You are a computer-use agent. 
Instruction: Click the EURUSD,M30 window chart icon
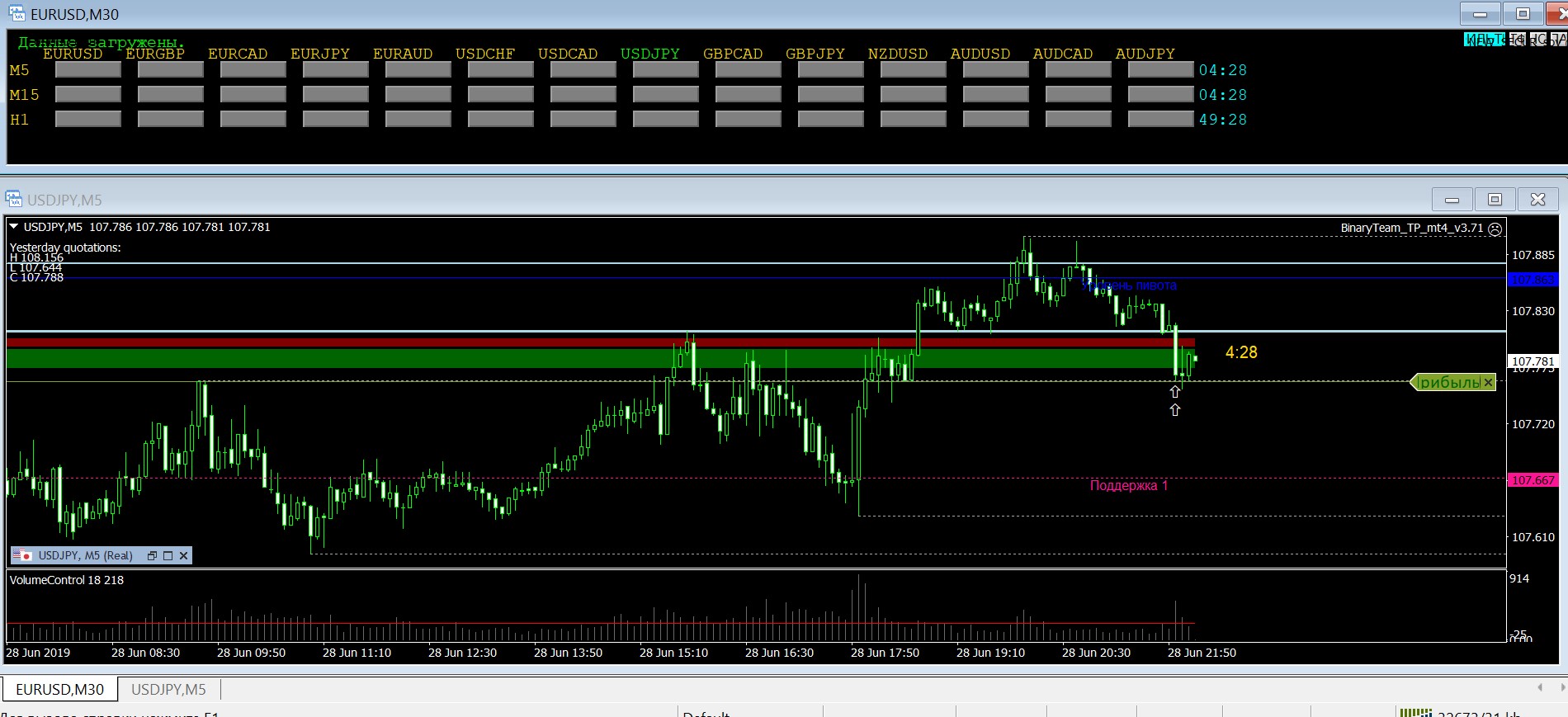pos(17,14)
